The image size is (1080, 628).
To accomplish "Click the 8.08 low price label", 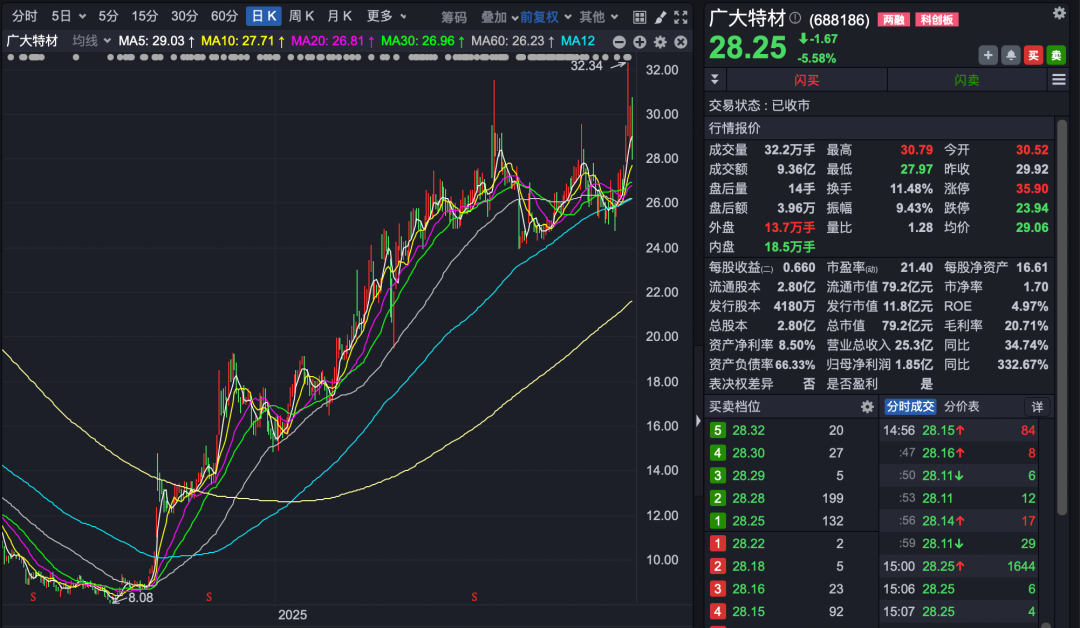I will [141, 598].
